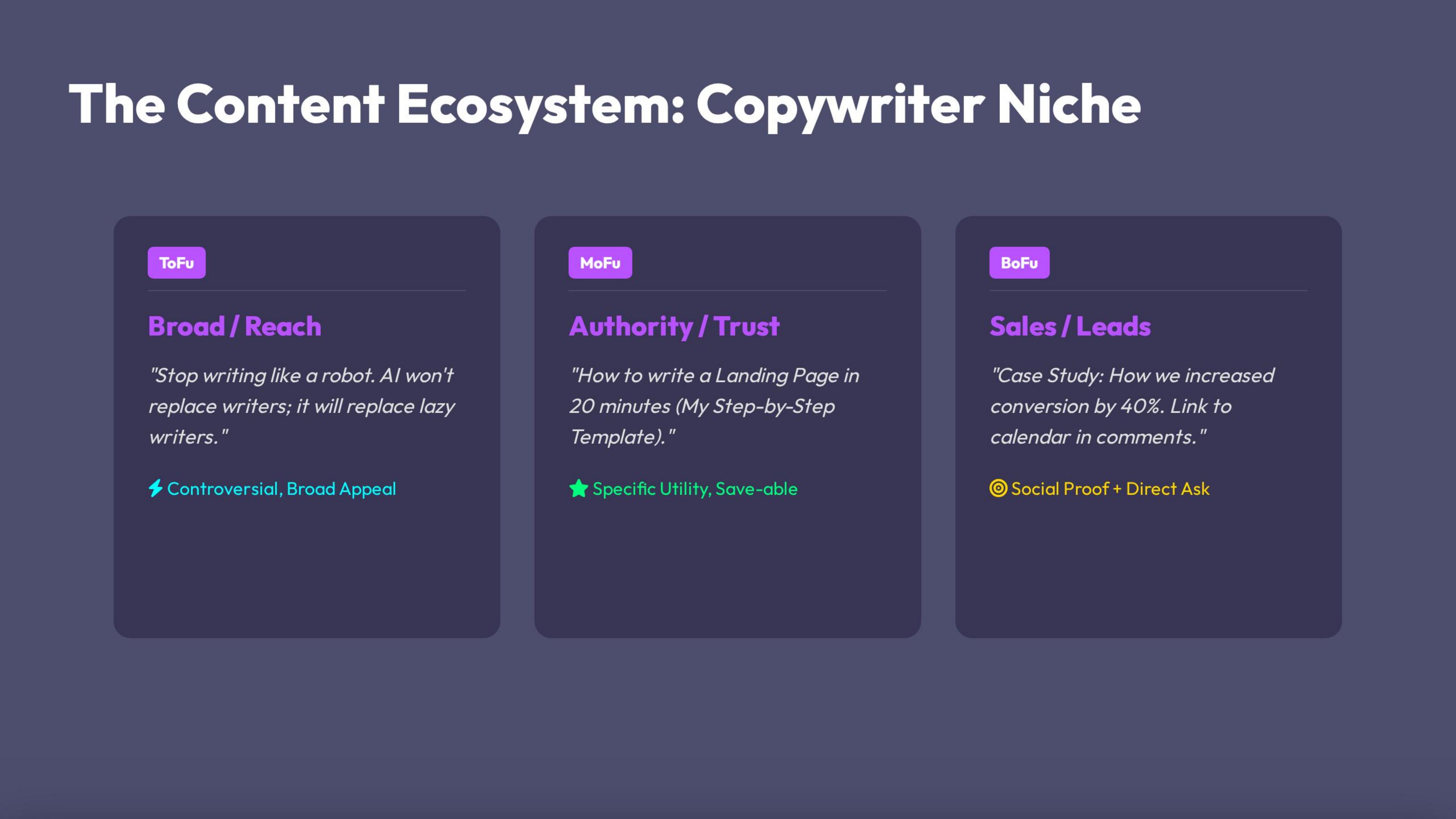Screen dimensions: 1456x819
Task: Select the Broad / Reach heading
Action: [x=234, y=326]
